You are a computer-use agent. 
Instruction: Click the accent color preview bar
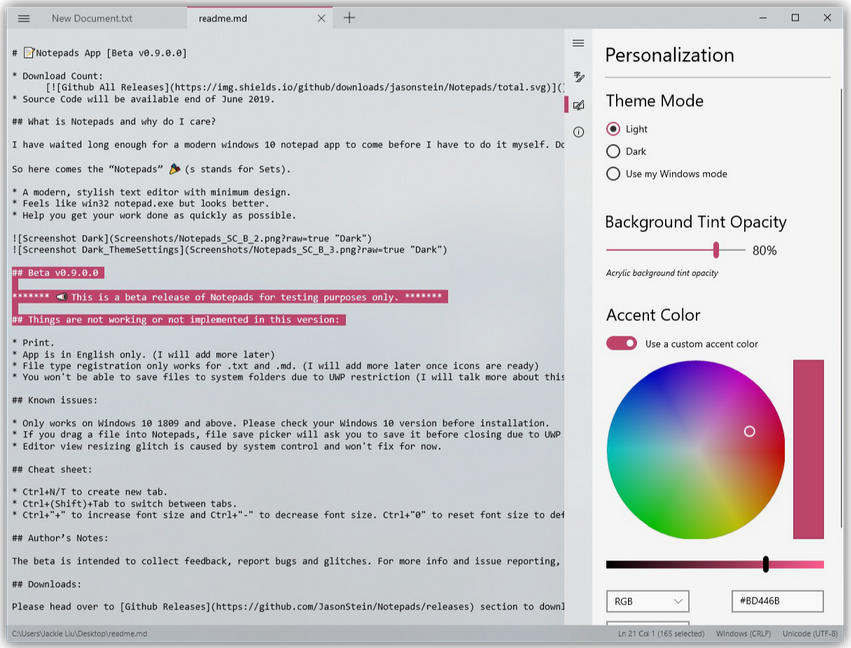tap(808, 449)
